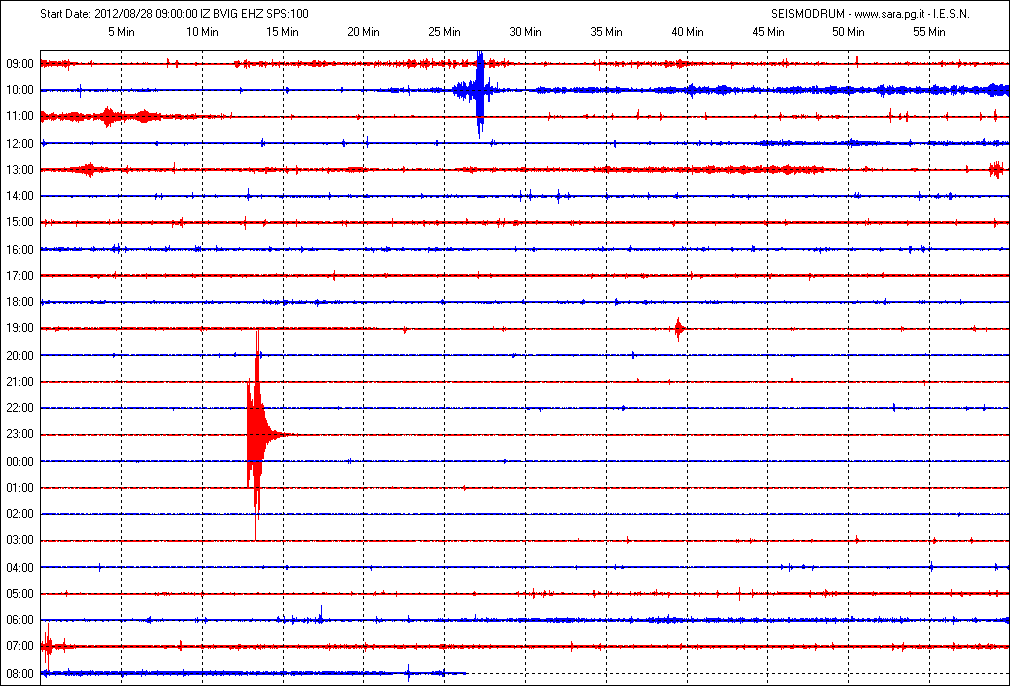
Task: Select the 09:00 hour row label
Action: click(20, 64)
